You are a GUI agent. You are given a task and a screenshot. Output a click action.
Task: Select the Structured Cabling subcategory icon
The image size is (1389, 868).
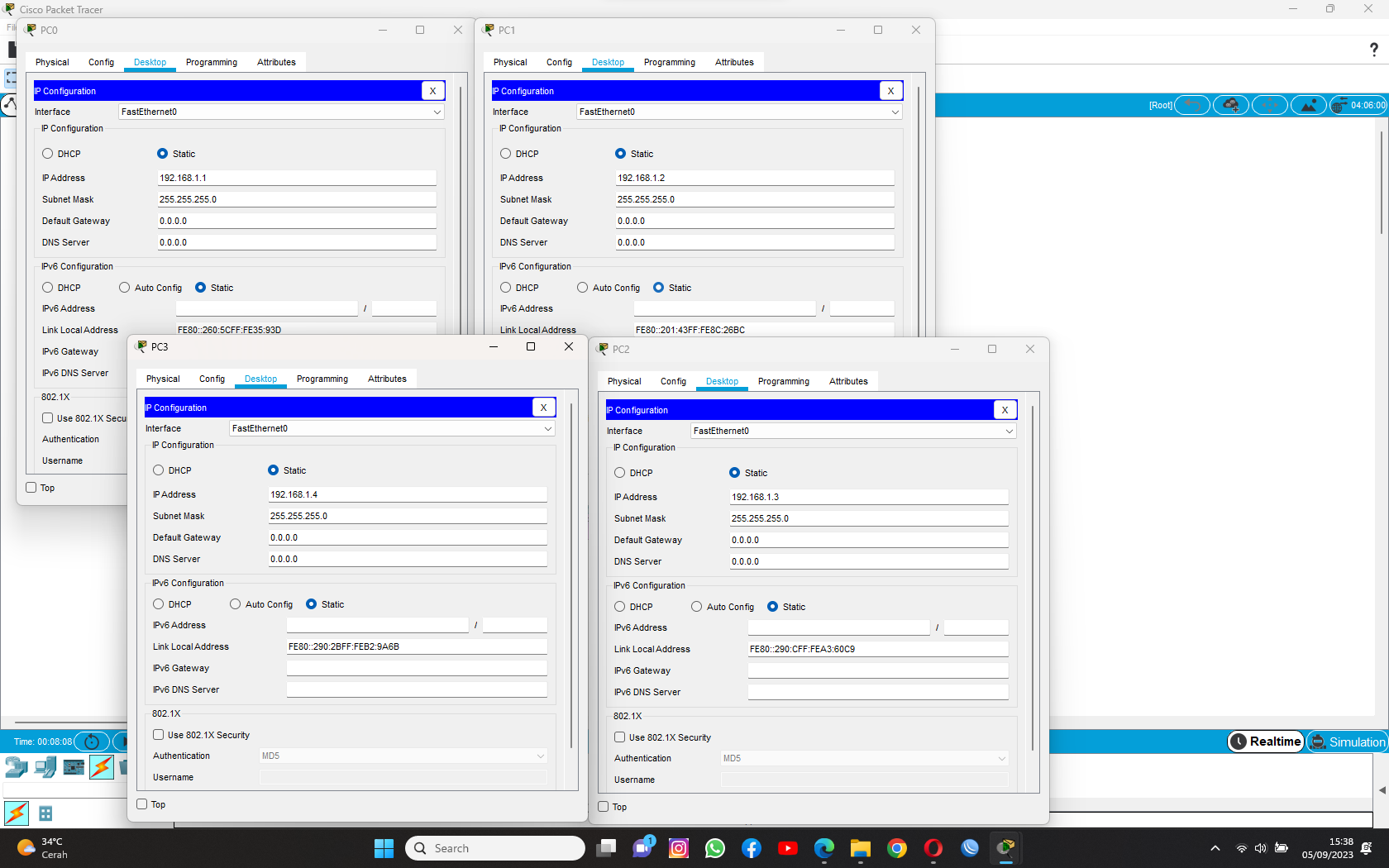pos(45,813)
